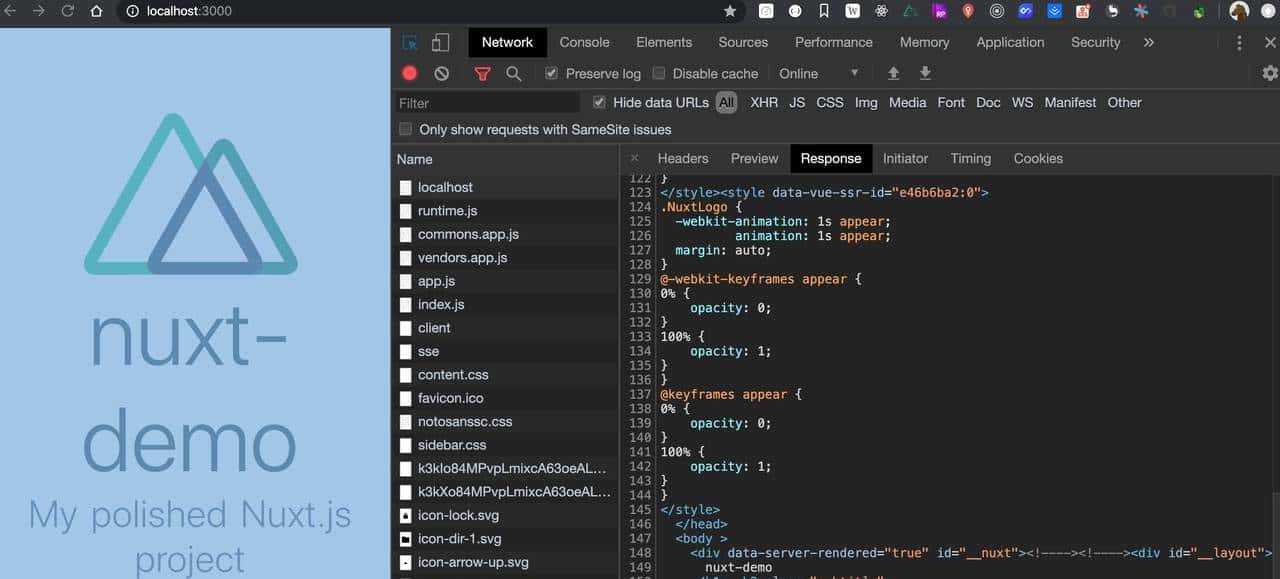Toggle device toolbar emulation icon
This screenshot has height=579, width=1280.
pos(440,42)
